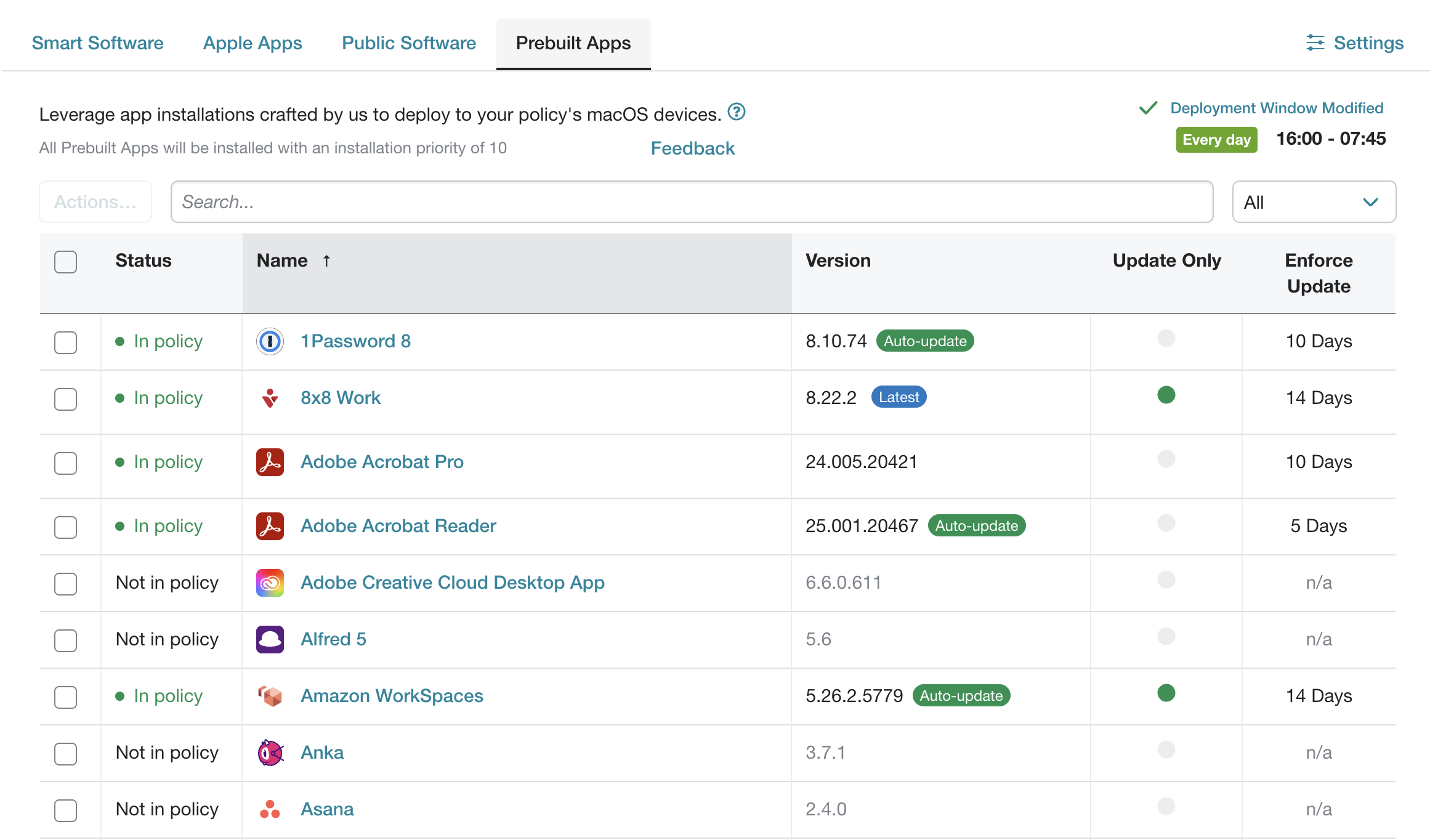Click the 5 Days enforce update value
This screenshot has width=1430, height=840.
1319,526
